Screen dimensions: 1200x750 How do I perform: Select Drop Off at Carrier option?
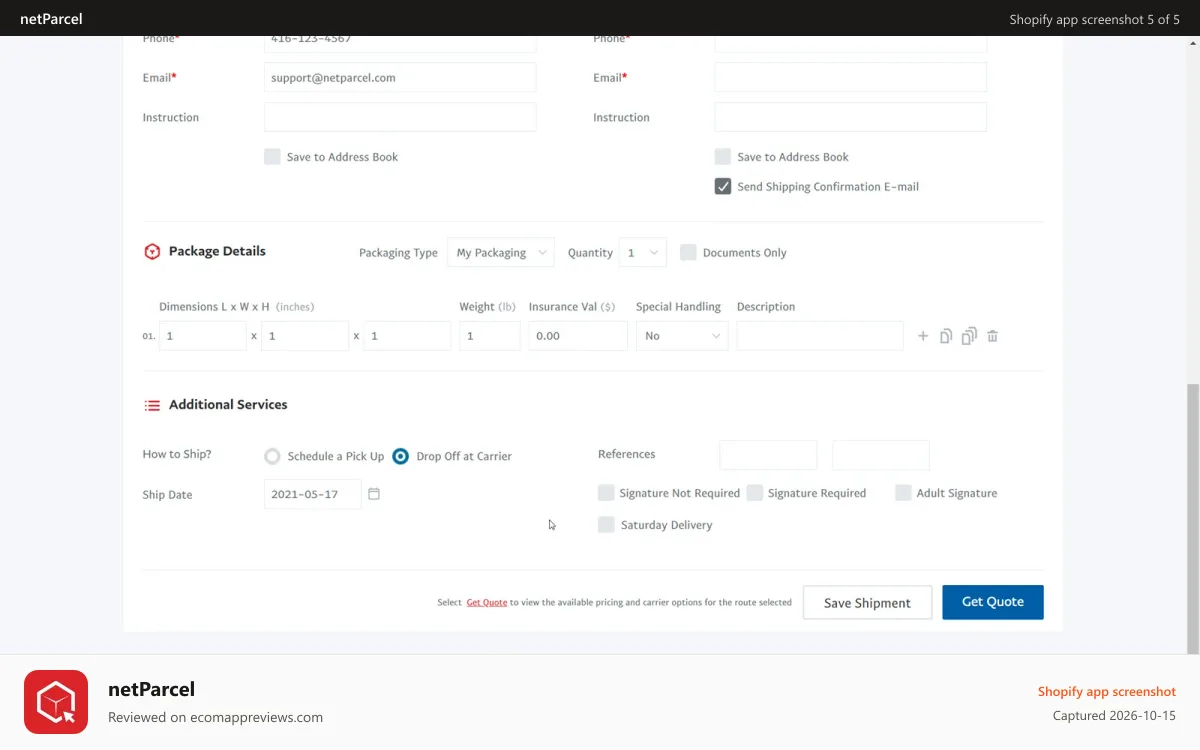[x=400, y=456]
